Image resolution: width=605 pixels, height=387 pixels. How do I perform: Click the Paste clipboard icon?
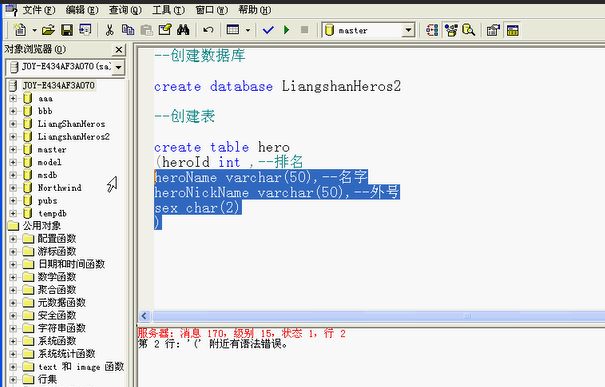pos(147,30)
